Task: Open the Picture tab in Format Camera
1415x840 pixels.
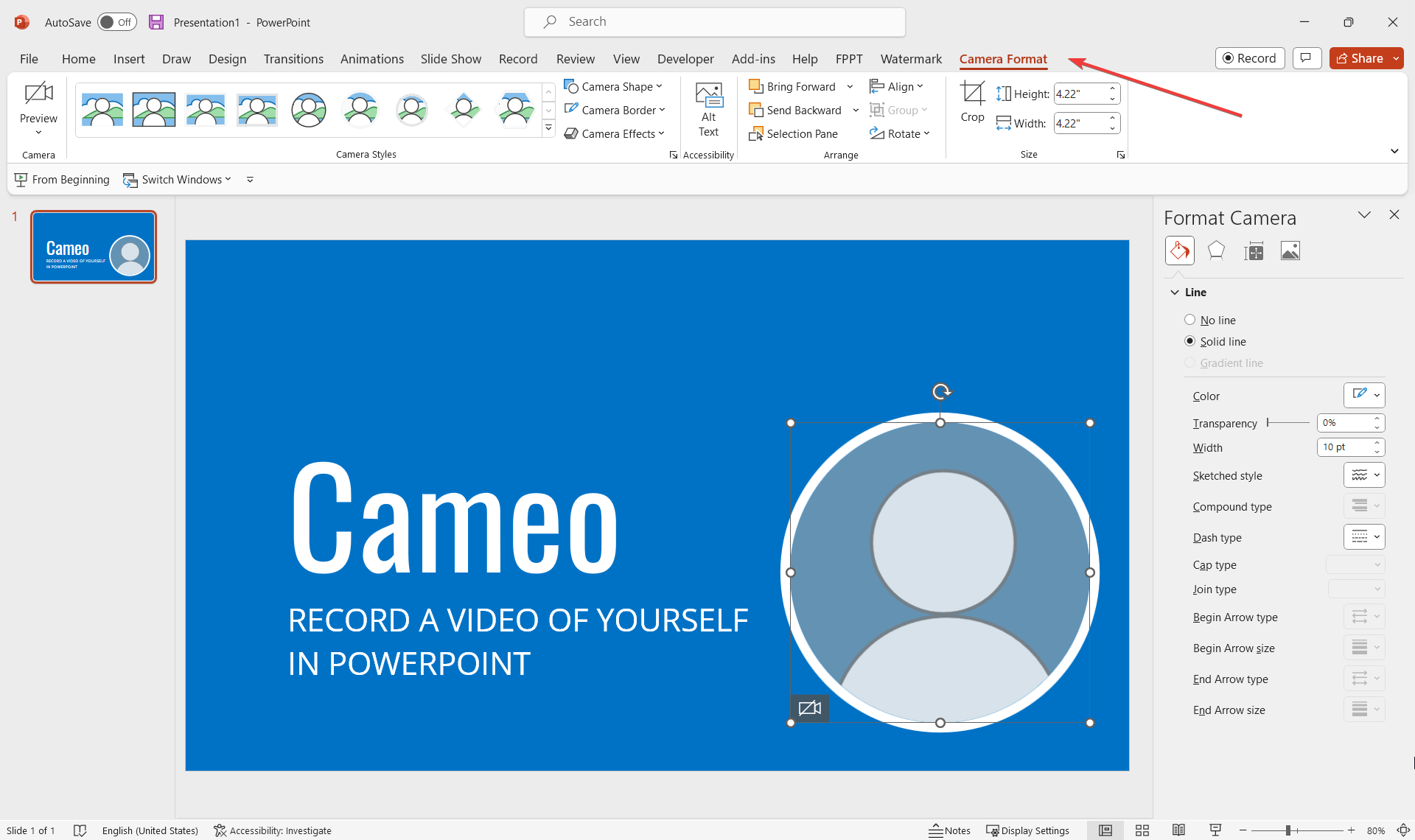Action: pyautogui.click(x=1290, y=251)
